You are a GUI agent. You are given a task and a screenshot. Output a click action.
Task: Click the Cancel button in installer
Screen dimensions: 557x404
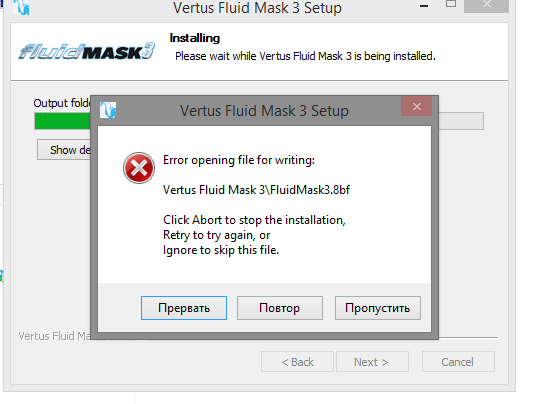click(458, 362)
